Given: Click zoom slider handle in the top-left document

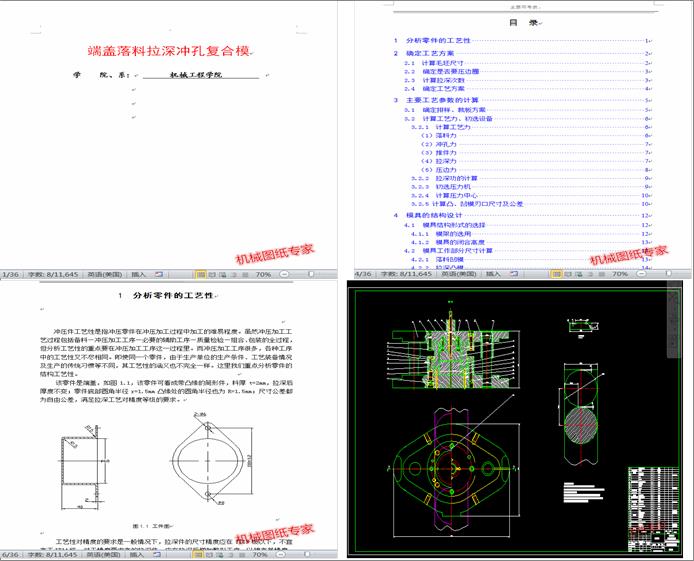Looking at the screenshot, I should pyautogui.click(x=311, y=274).
